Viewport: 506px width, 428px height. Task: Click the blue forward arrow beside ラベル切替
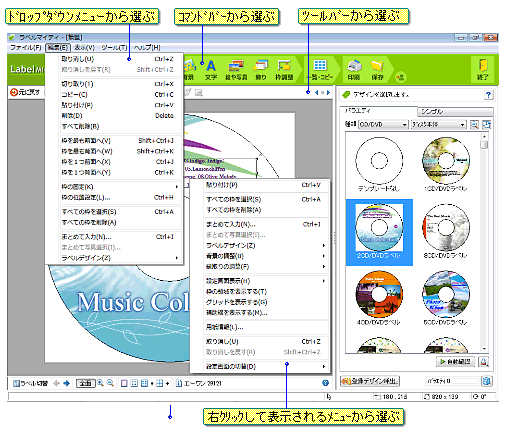tap(66, 383)
